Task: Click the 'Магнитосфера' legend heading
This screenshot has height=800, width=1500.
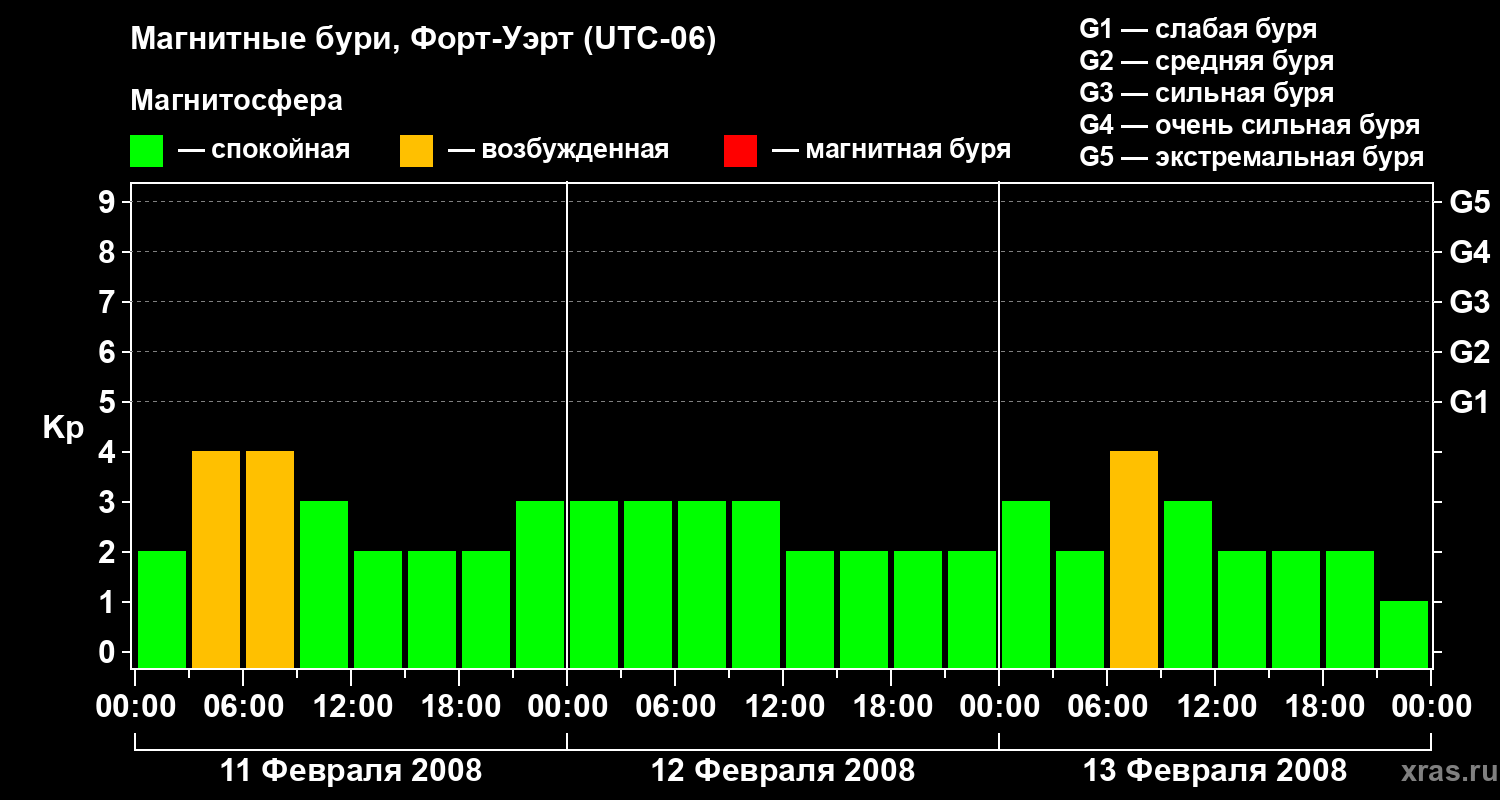Action: (237, 101)
